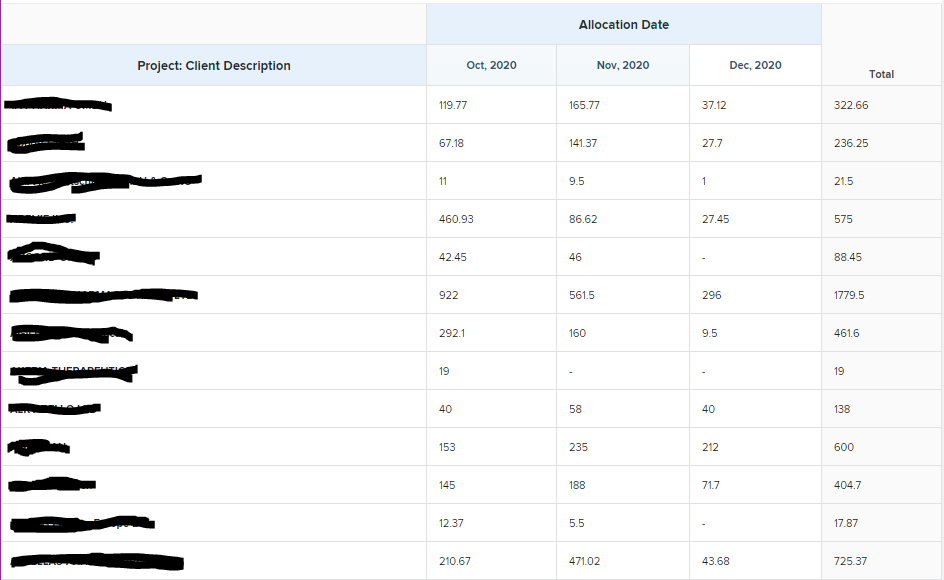Viewport: 944px width, 580px height.
Task: Click the 471.02 November cell
Action: pos(585,561)
